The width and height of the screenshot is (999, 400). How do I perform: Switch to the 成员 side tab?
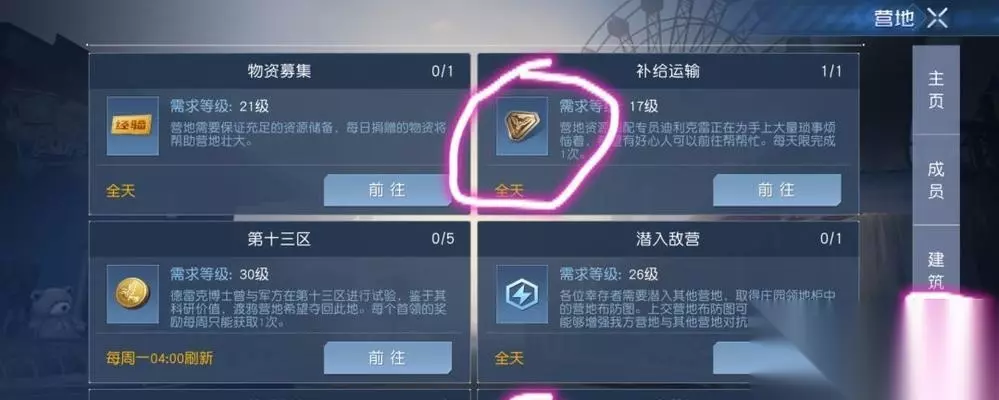click(x=935, y=180)
